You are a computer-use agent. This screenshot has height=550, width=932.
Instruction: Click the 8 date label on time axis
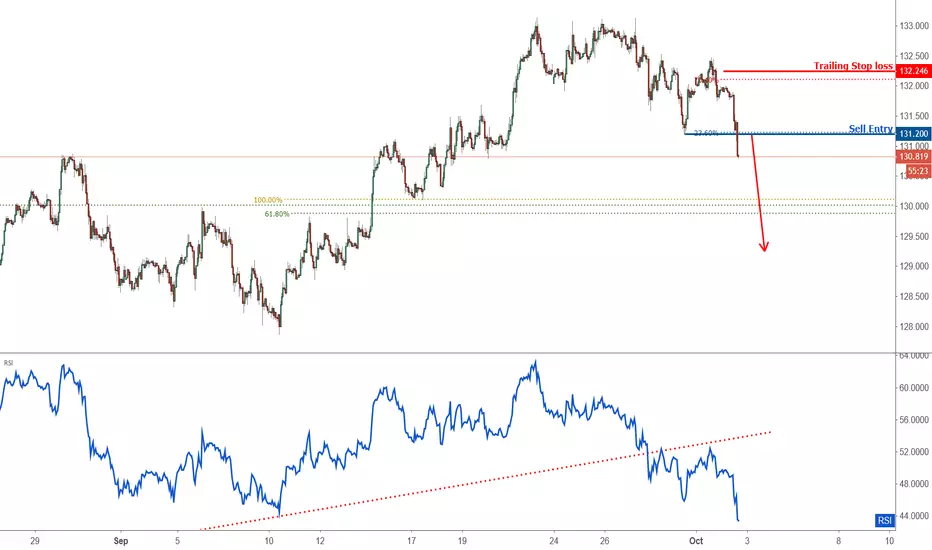click(x=839, y=541)
